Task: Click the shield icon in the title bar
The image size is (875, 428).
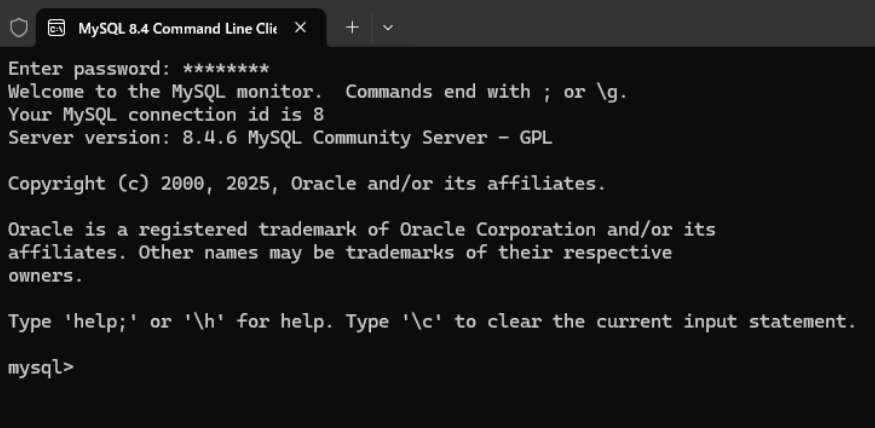Action: [x=18, y=27]
